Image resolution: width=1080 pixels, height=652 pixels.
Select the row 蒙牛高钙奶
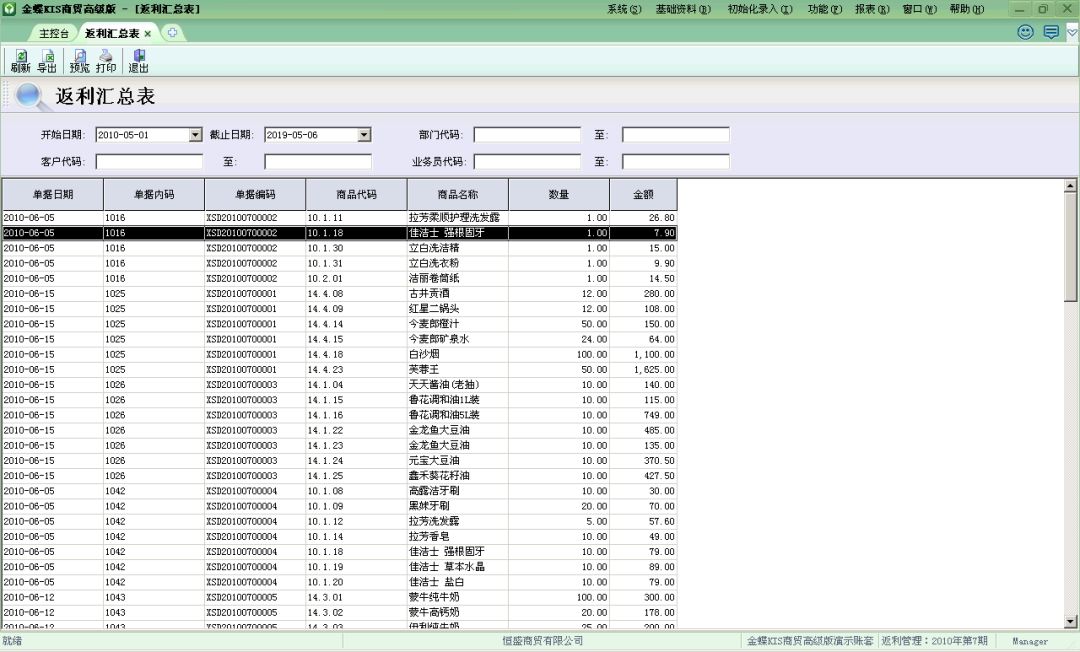[340, 612]
